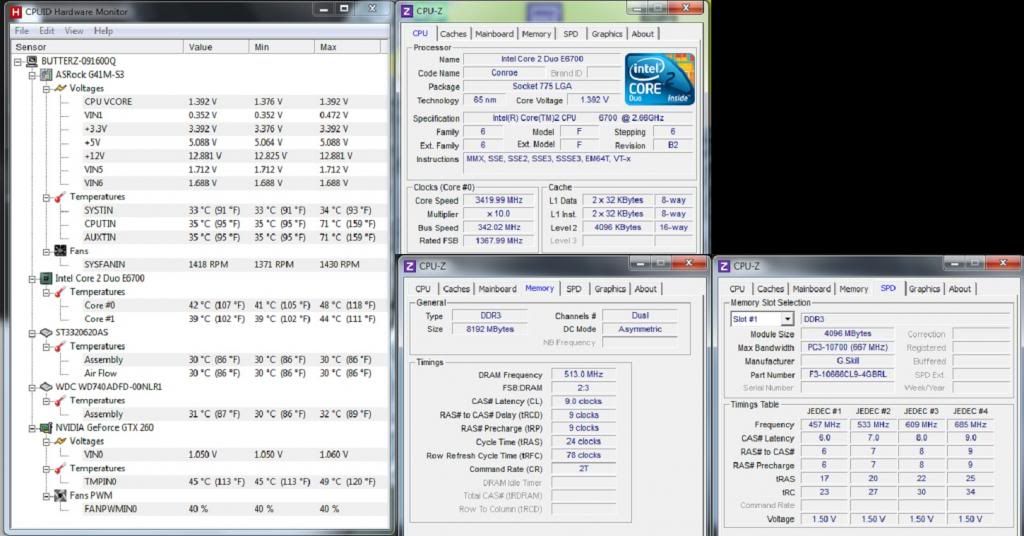Click the processor Name field Intel Core 2 Duo E6700
1024x536 pixels.
tap(542, 59)
